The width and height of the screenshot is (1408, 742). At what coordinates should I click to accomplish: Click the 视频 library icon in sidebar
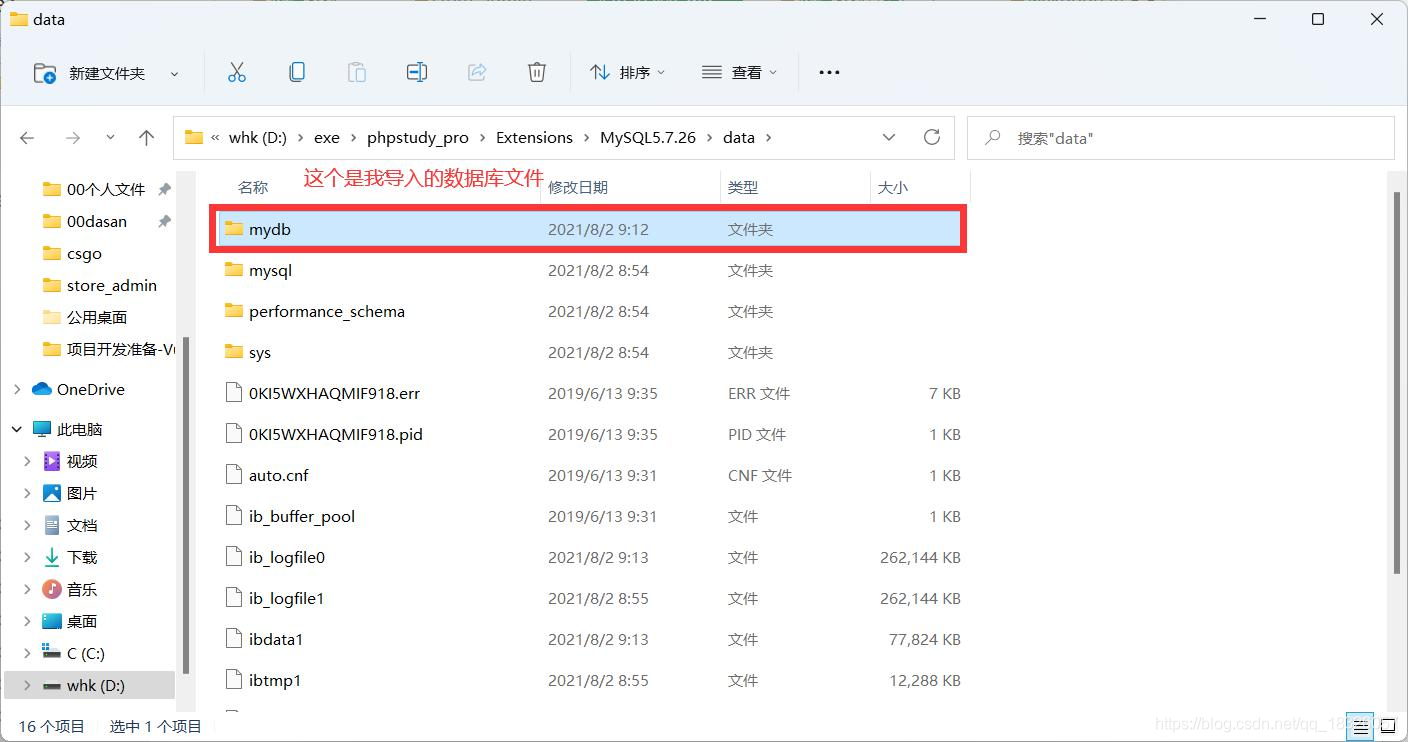click(x=52, y=461)
